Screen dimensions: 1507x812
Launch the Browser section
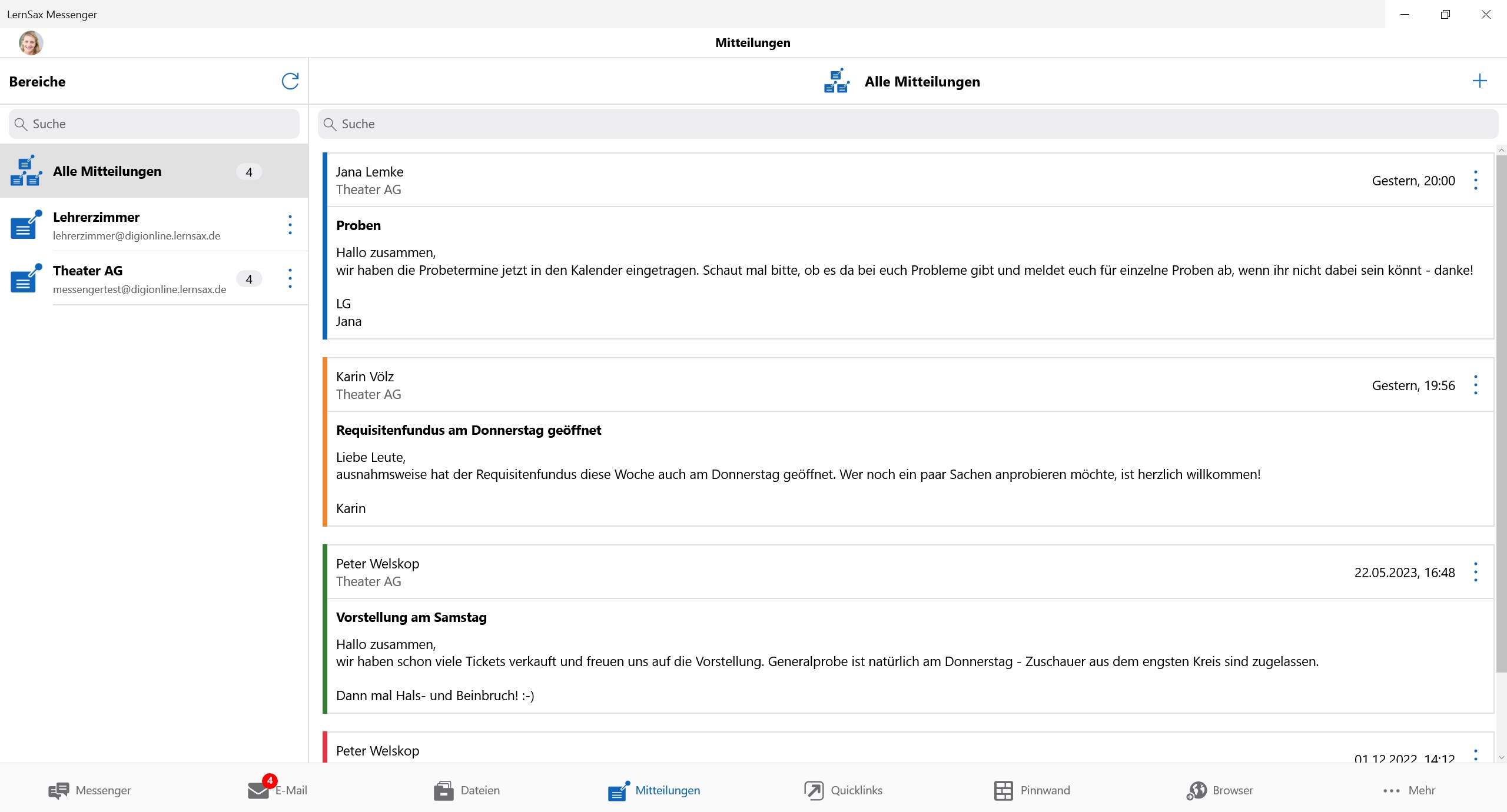[x=1220, y=790]
